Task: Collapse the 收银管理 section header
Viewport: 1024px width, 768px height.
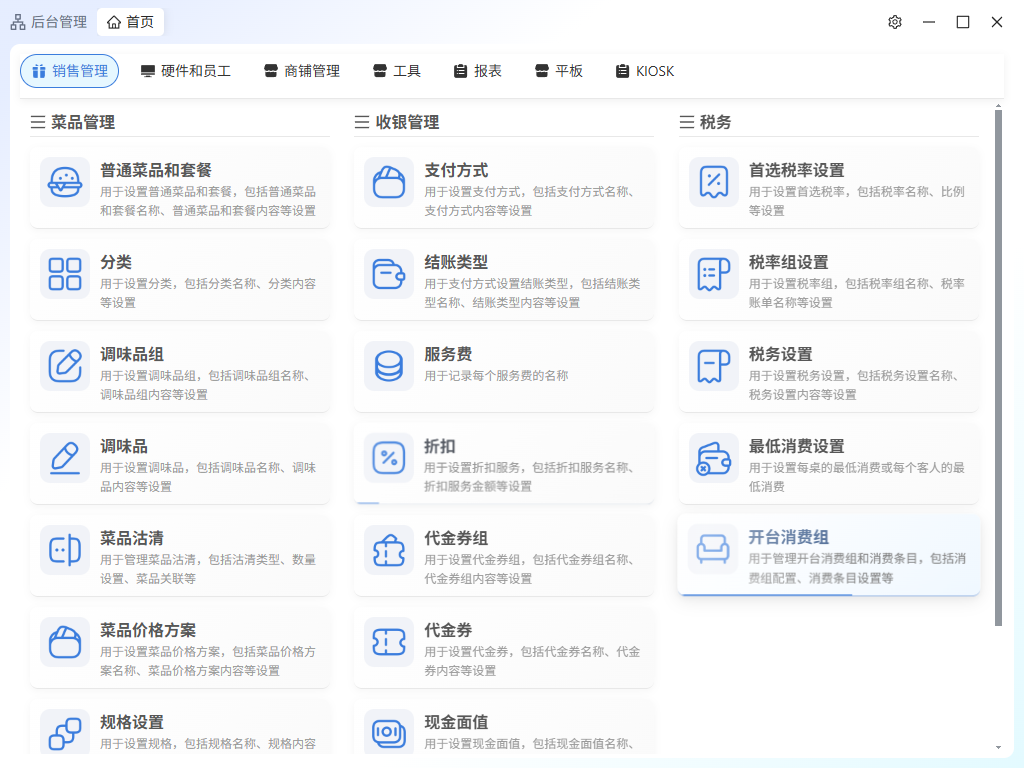Action: point(397,122)
